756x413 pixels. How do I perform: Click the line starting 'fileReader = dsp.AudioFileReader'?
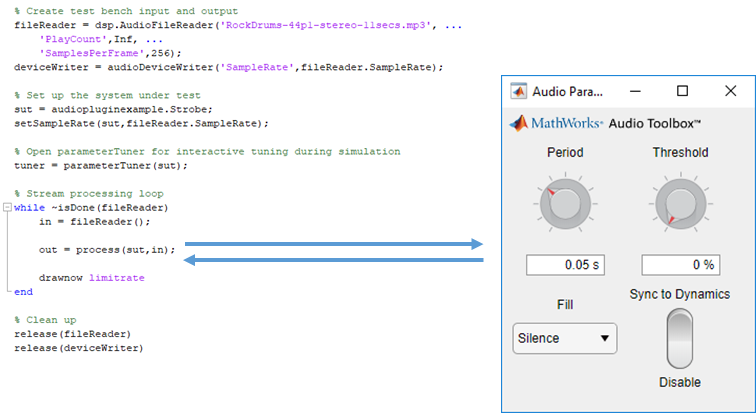point(238,25)
